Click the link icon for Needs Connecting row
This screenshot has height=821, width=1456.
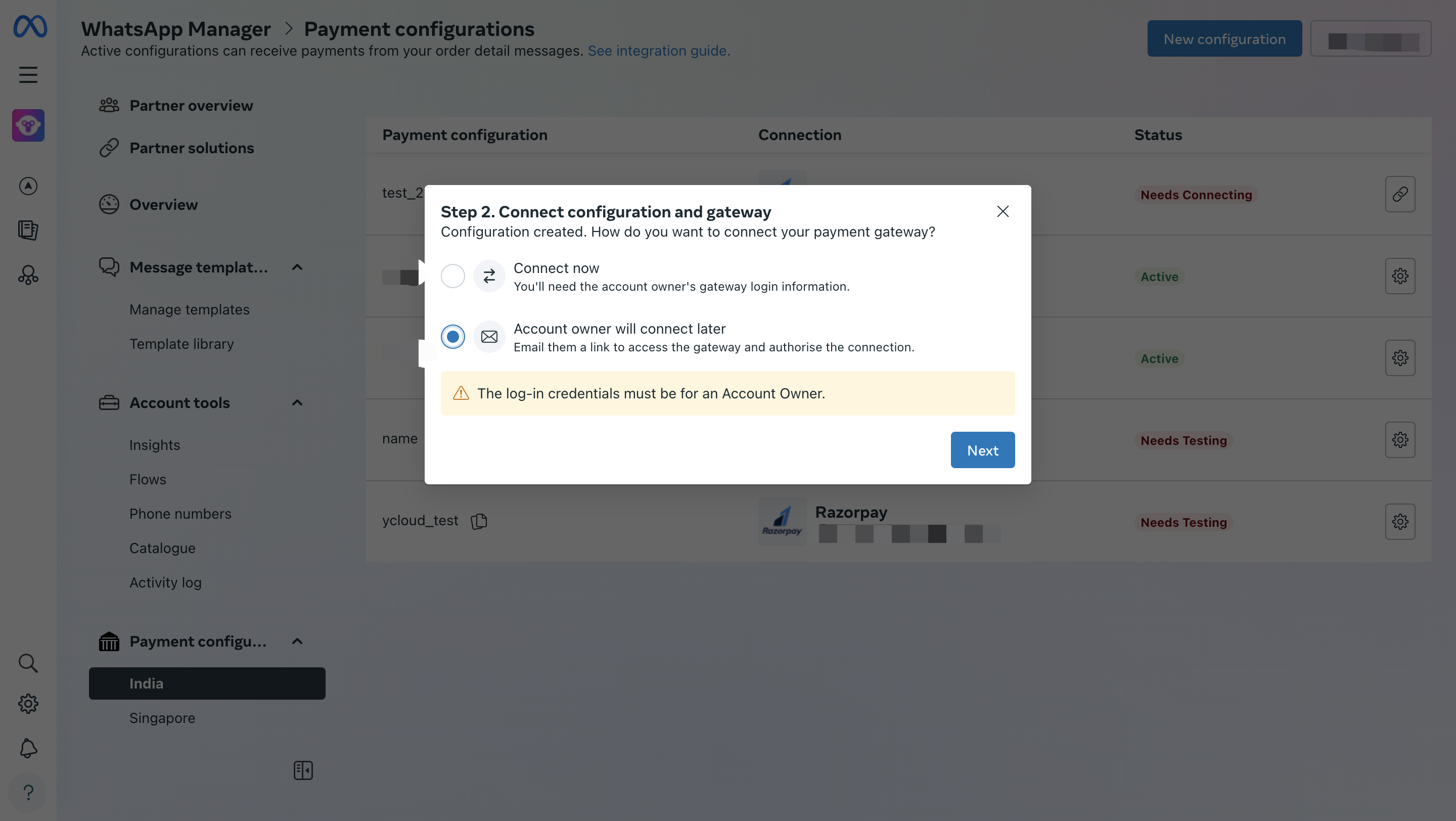[1399, 194]
